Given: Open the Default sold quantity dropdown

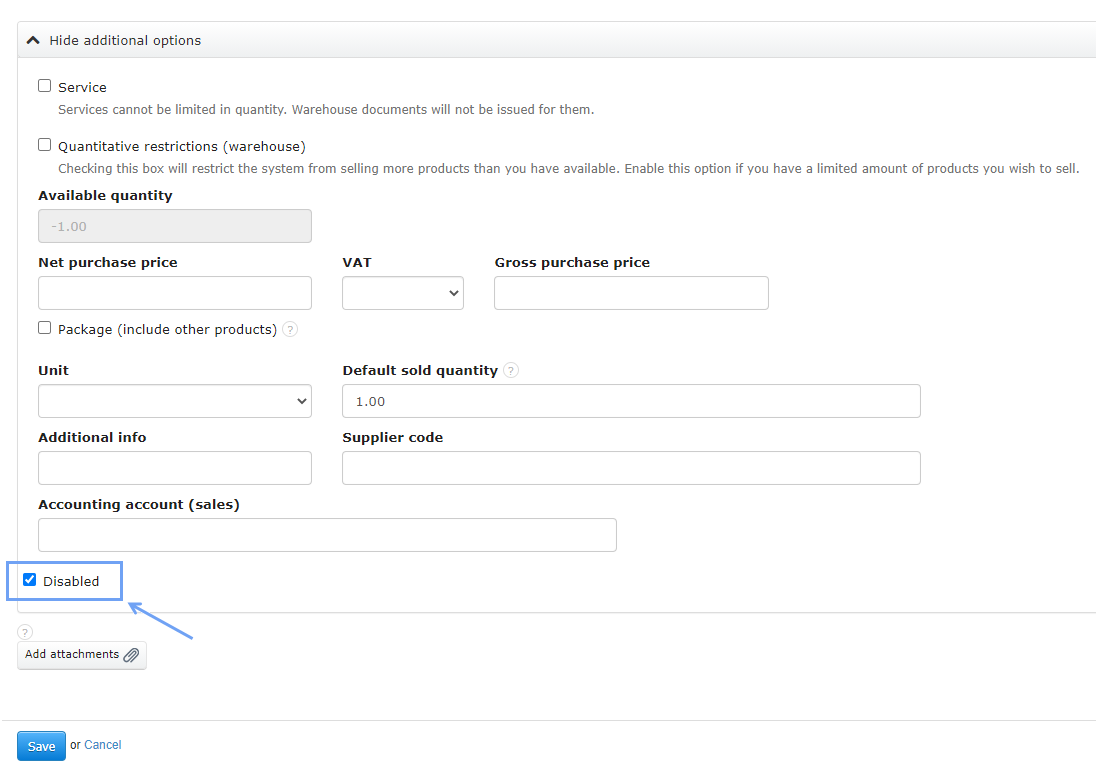Looking at the screenshot, I should tap(631, 400).
